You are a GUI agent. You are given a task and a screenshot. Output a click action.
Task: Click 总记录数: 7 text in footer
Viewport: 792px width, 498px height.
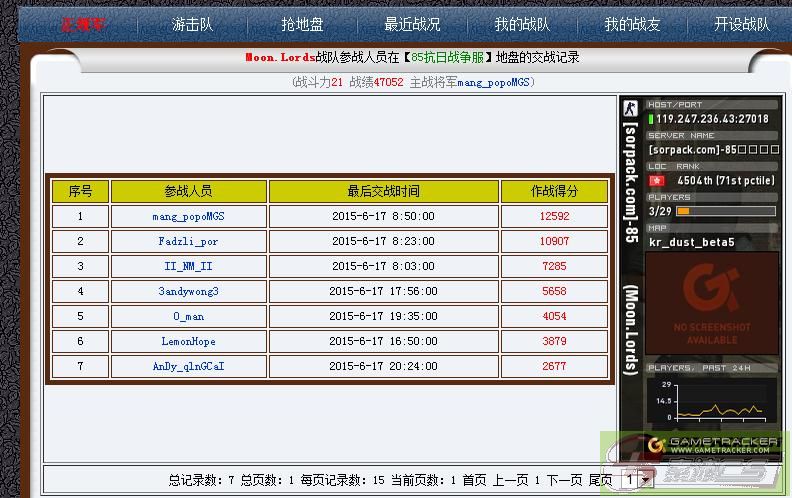[x=202, y=480]
